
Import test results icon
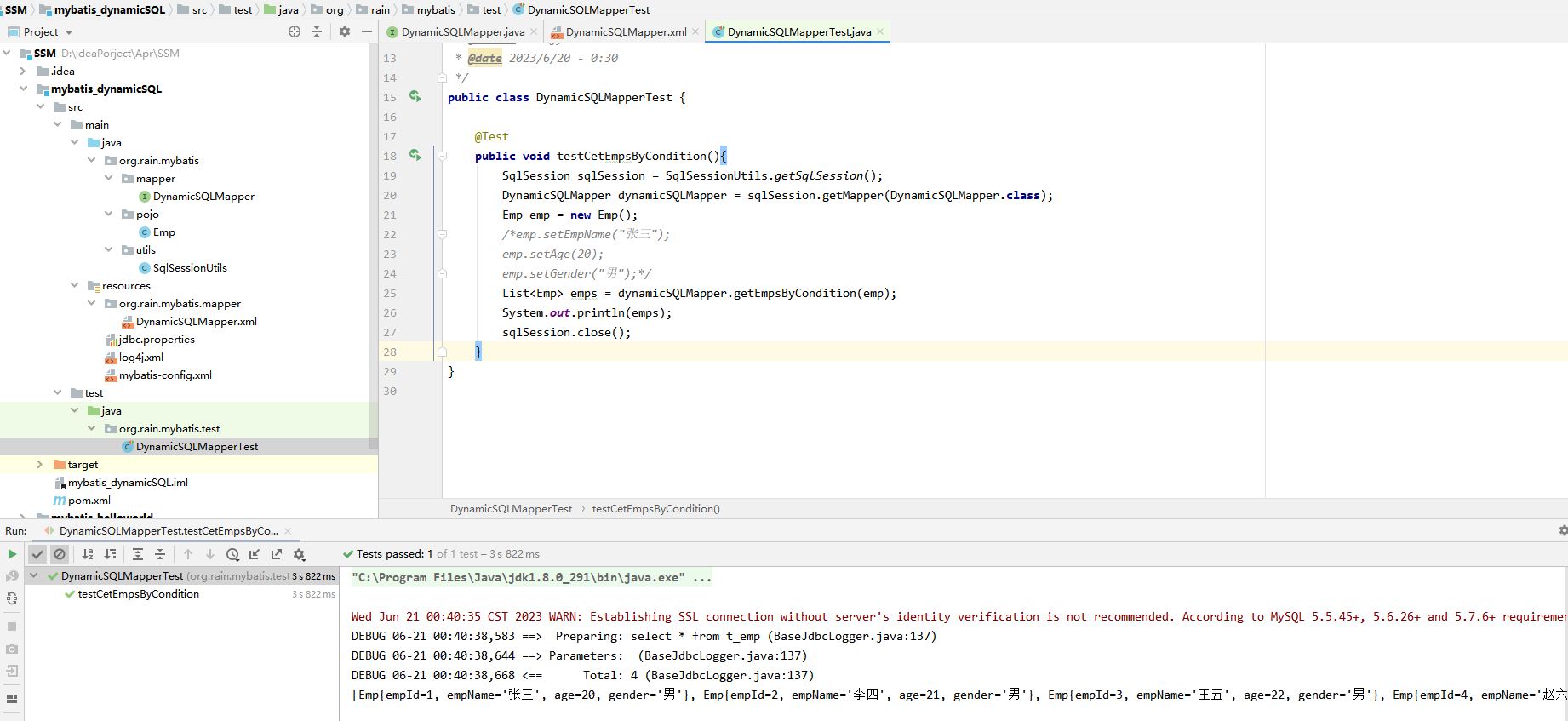pyautogui.click(x=255, y=554)
